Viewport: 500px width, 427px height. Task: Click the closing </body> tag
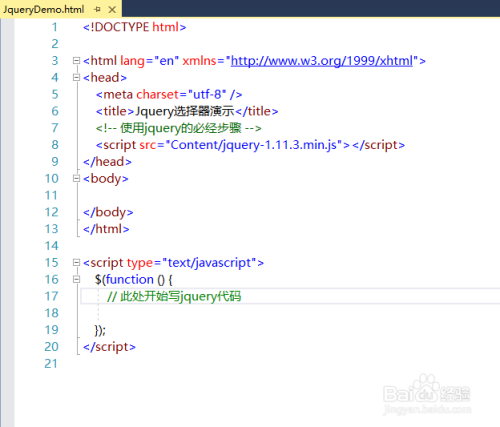click(108, 212)
